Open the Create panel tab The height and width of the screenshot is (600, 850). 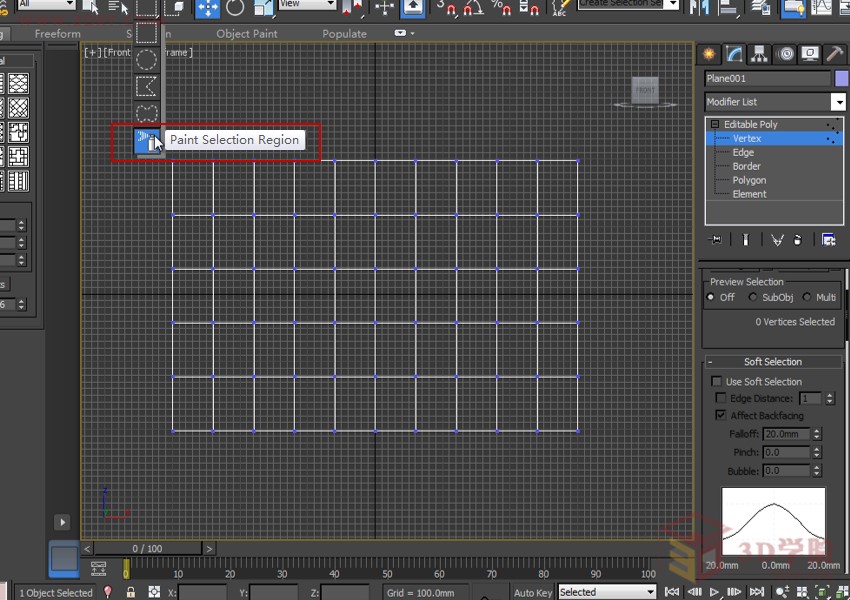[x=710, y=54]
